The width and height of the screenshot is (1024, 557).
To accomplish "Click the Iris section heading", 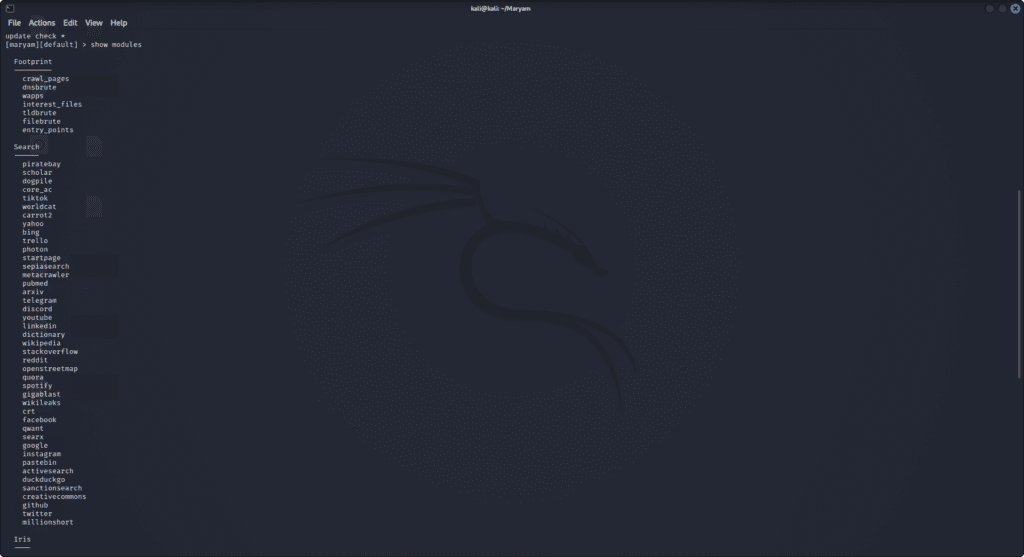I will tap(22, 539).
